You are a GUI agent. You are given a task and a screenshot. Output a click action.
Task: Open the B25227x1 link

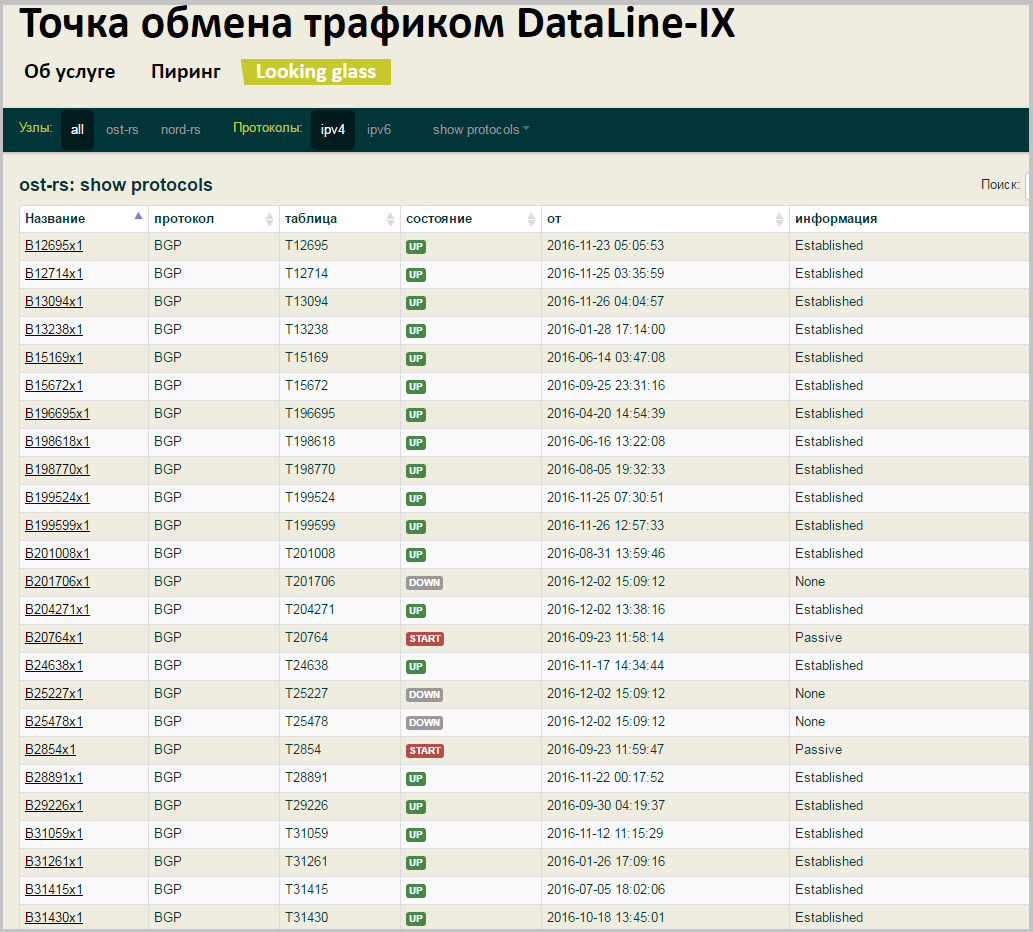(x=54, y=694)
